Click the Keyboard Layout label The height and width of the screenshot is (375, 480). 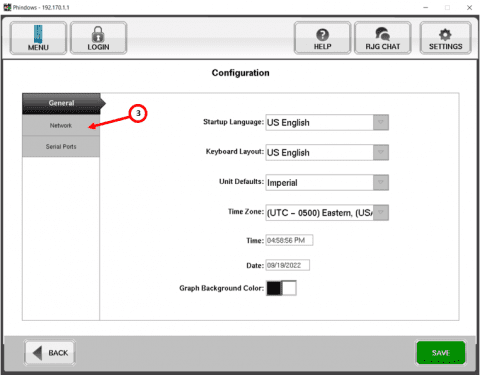(235, 152)
